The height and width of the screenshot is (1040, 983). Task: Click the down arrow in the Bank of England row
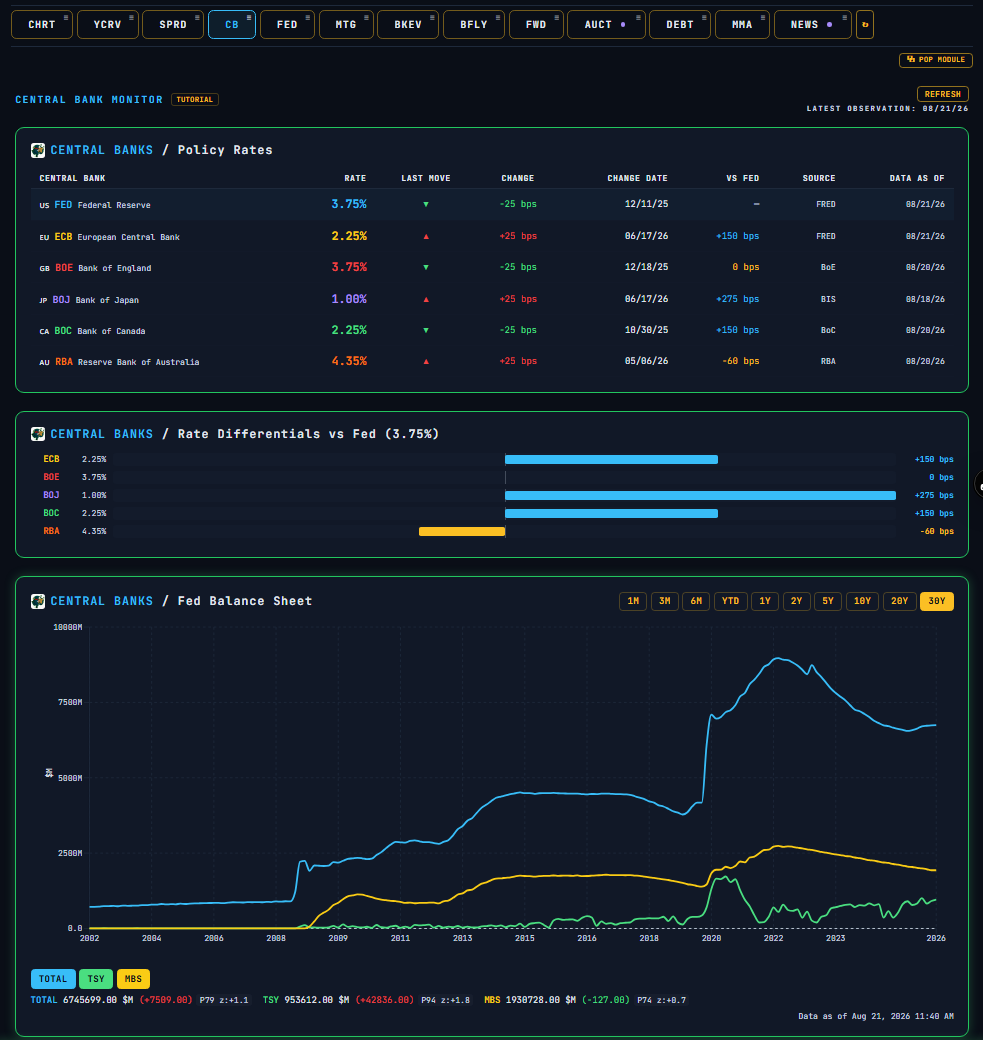tap(426, 267)
